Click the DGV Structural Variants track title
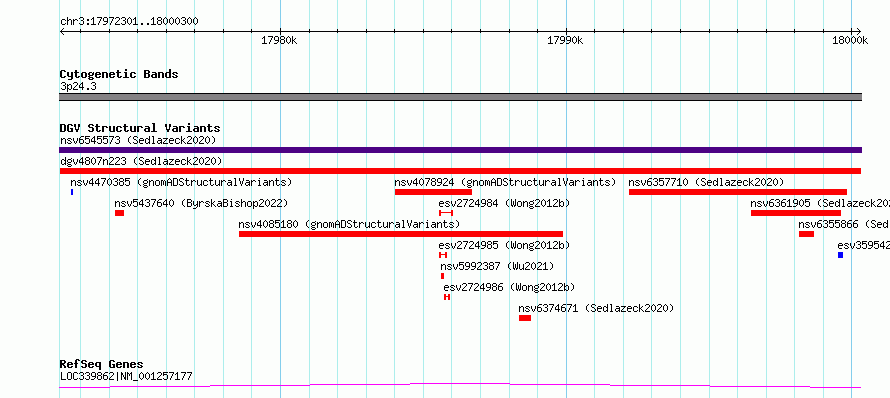Image resolution: width=890 pixels, height=398 pixels. tap(140, 128)
